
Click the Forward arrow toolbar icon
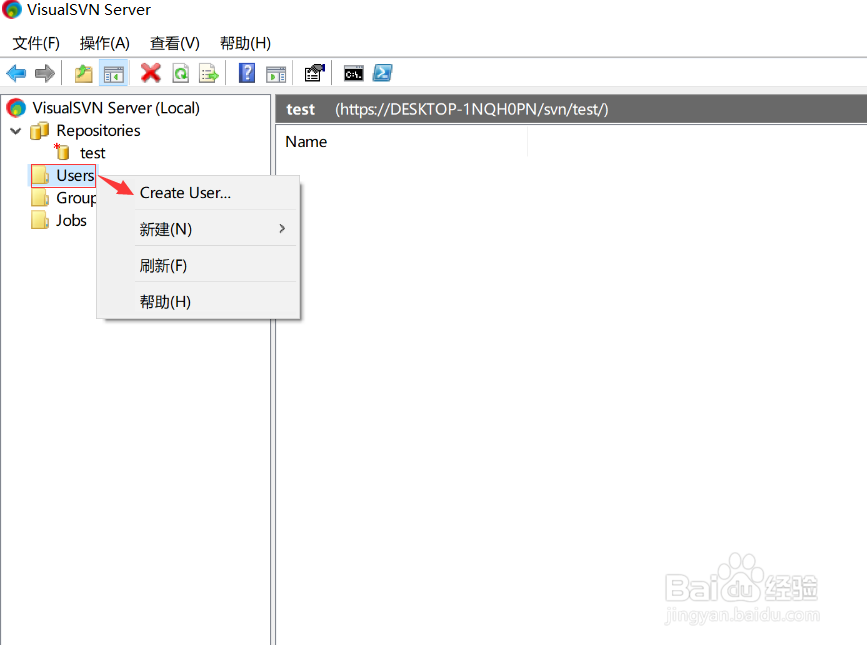tap(45, 73)
